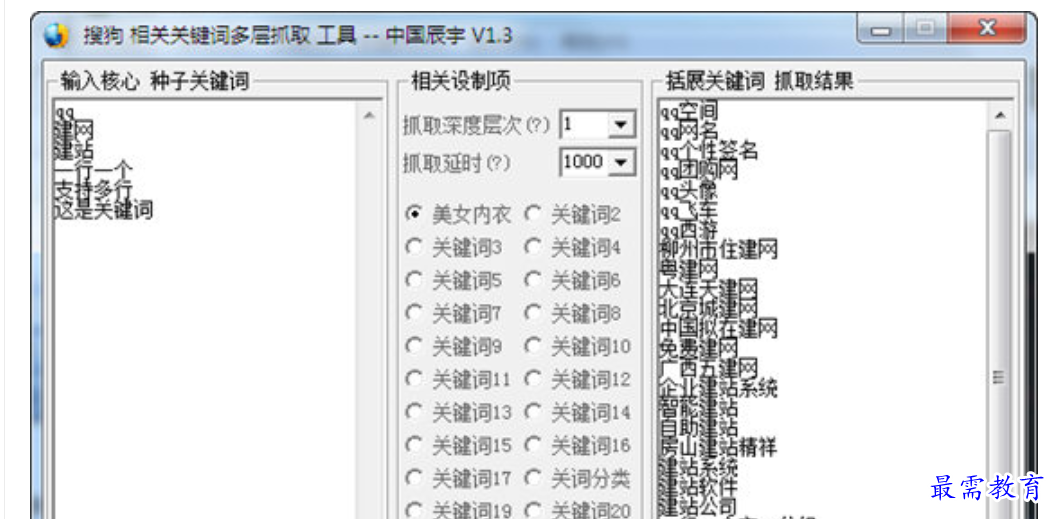Select the qq空间 result row
This screenshot has width=1052, height=519.
click(x=688, y=109)
